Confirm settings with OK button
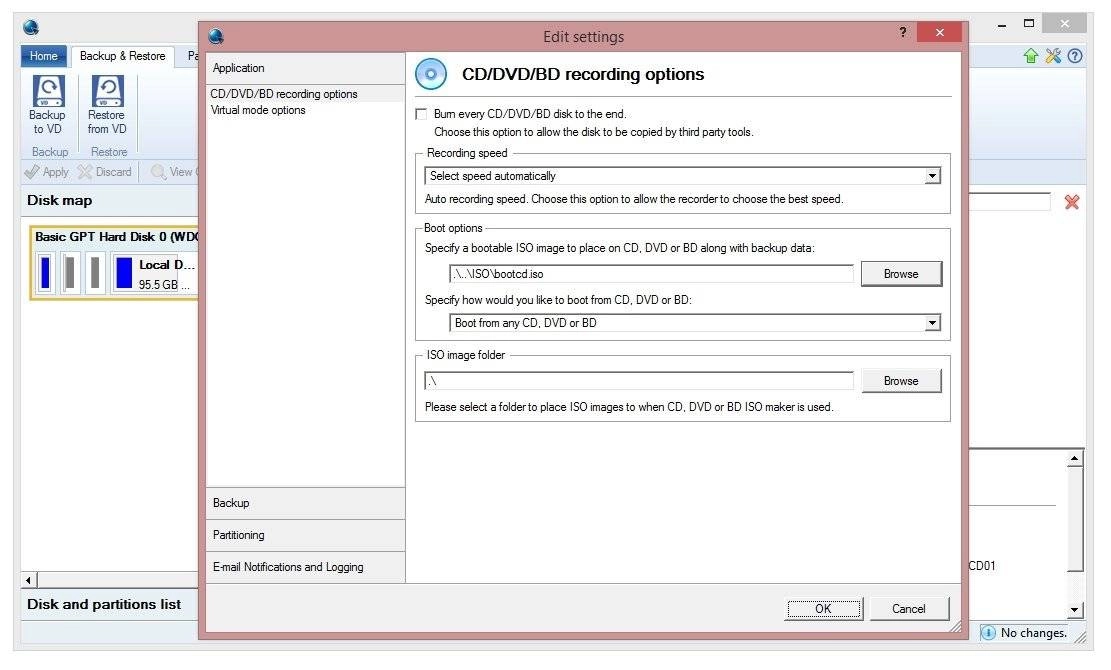 (824, 608)
